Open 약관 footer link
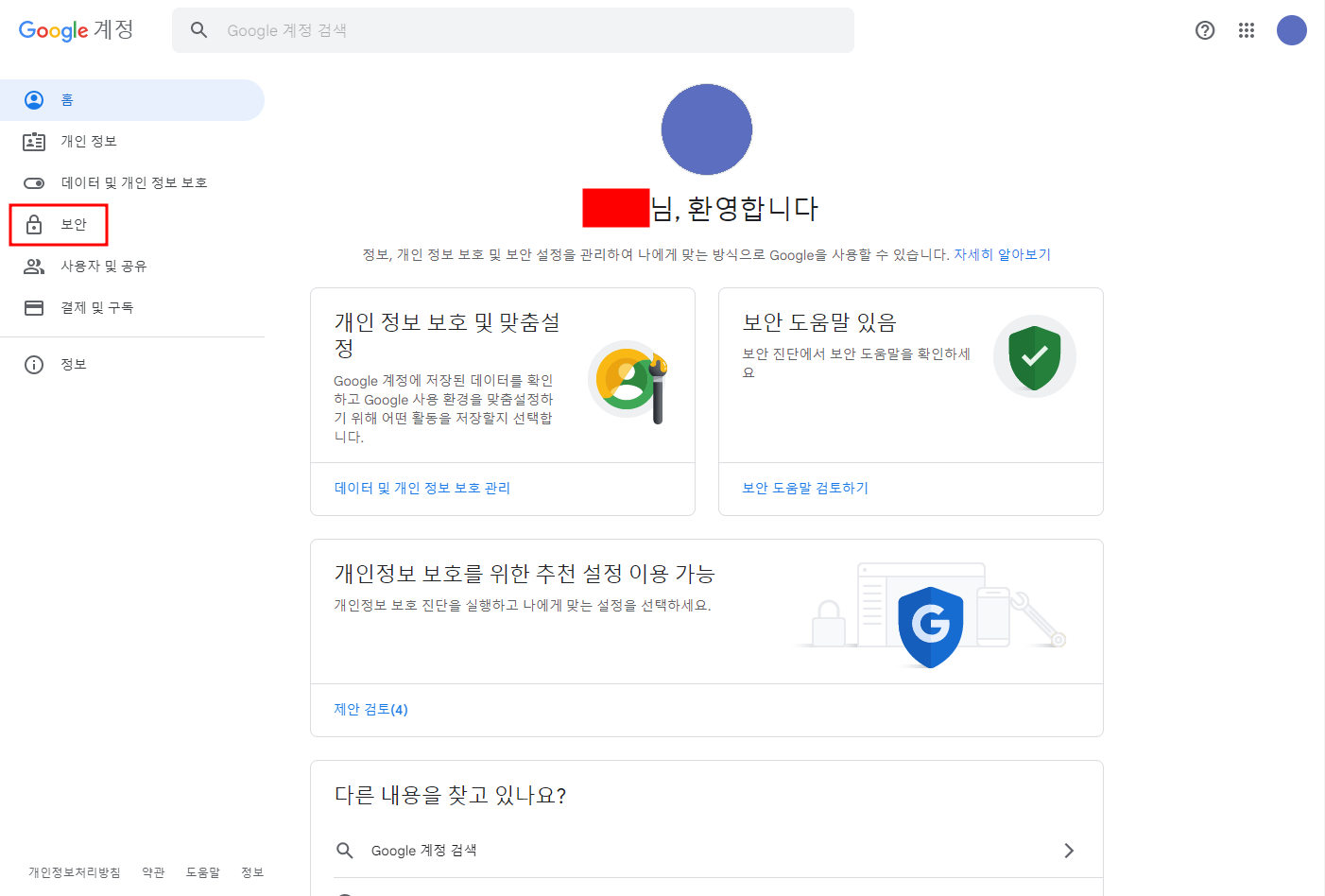1325x896 pixels. [153, 872]
